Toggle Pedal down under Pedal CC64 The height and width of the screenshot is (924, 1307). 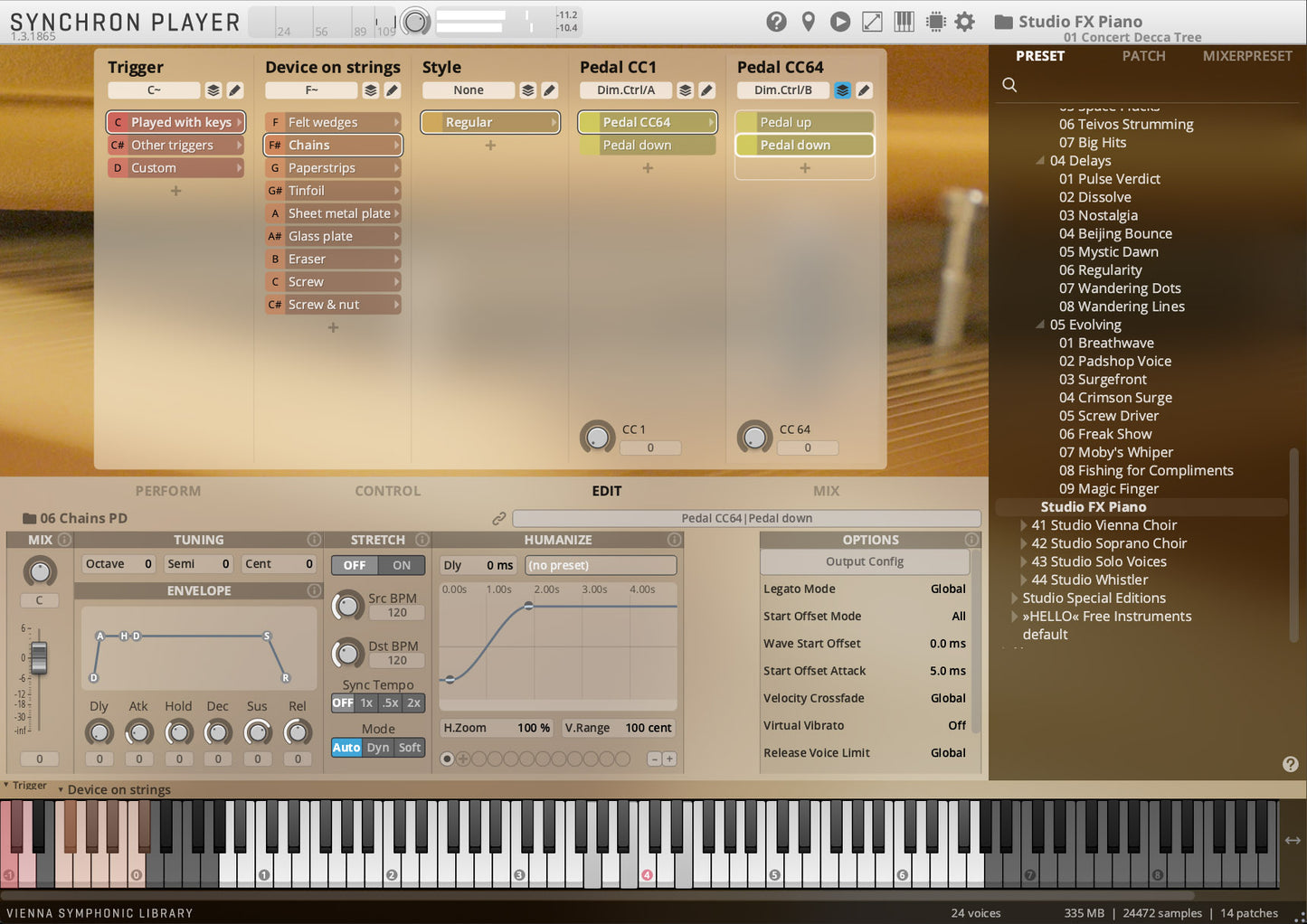click(x=803, y=145)
